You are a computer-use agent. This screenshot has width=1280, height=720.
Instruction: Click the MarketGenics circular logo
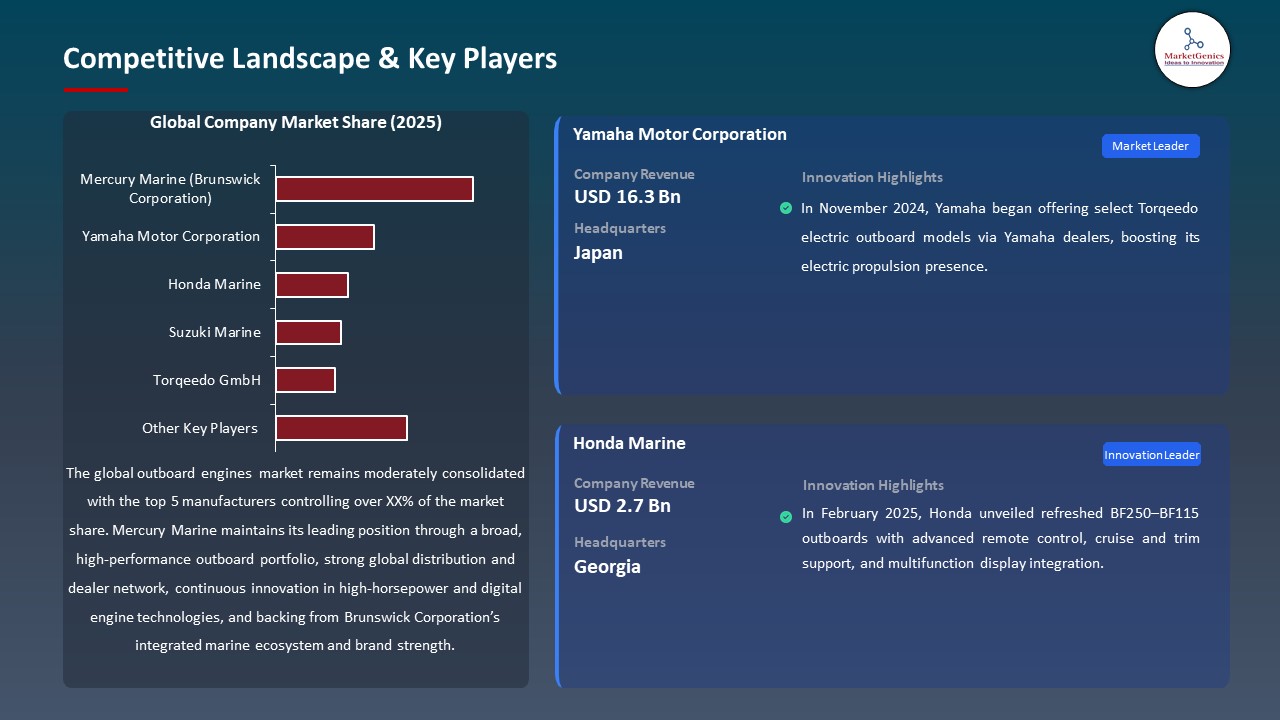(1192, 50)
